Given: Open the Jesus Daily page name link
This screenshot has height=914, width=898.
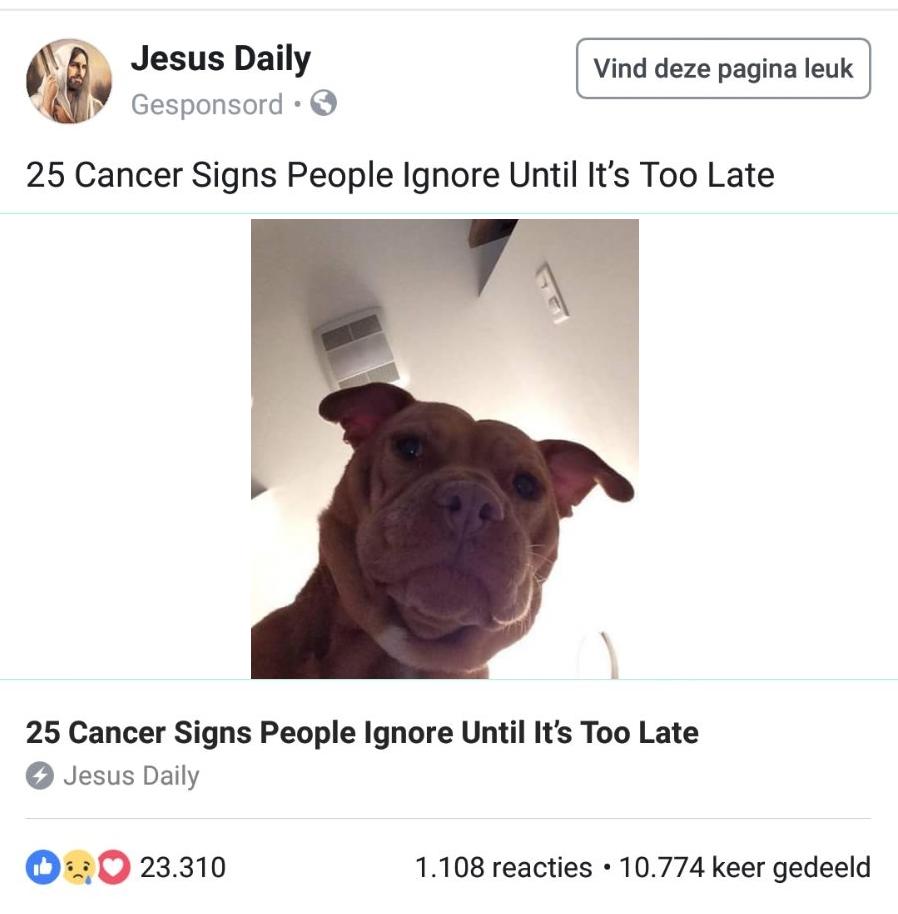Looking at the screenshot, I should click(221, 59).
